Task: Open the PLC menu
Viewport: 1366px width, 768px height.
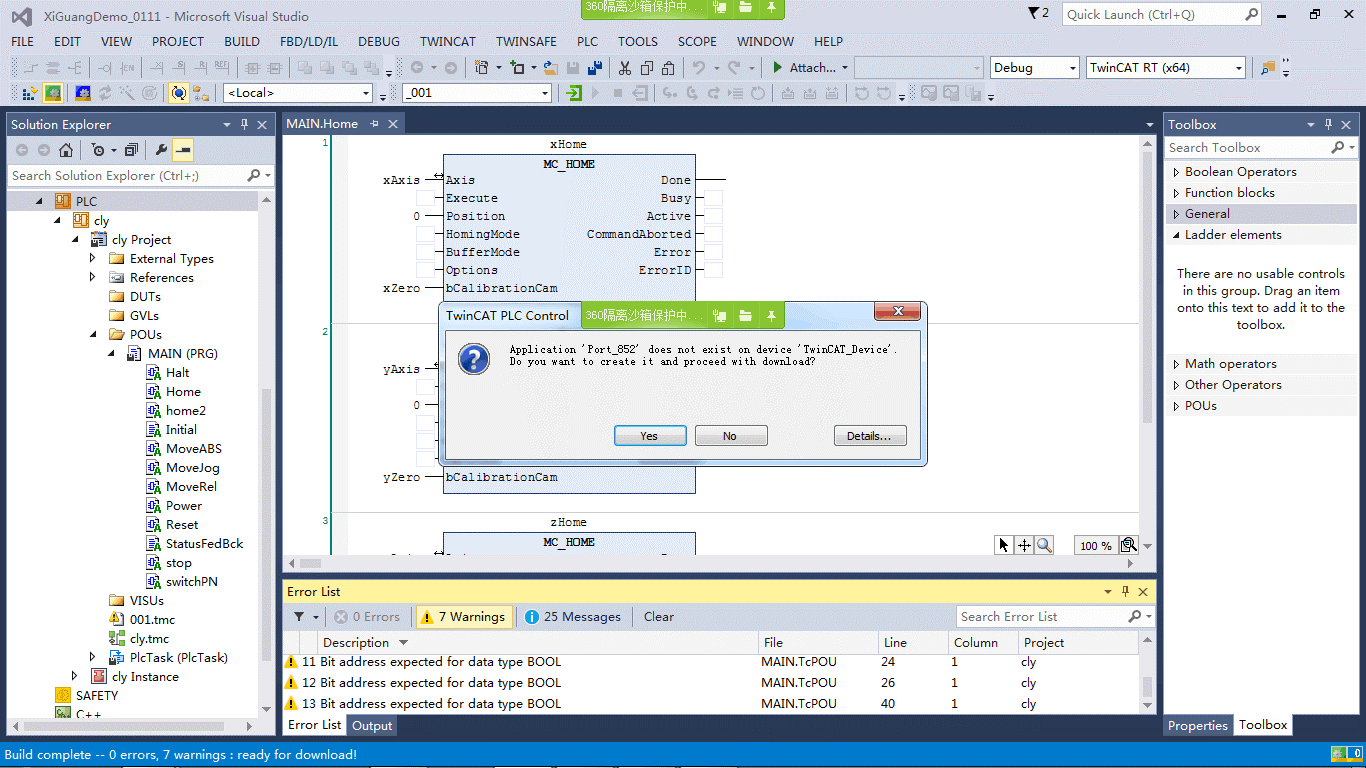Action: (x=587, y=42)
